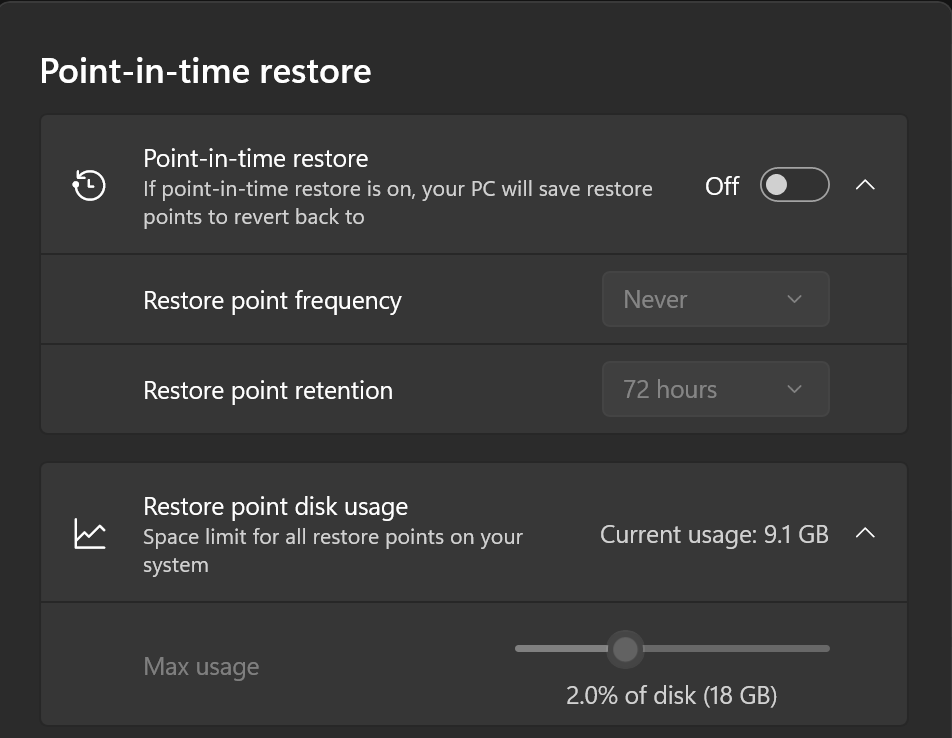The width and height of the screenshot is (952, 738).
Task: Click the slider track left of thumb
Action: pyautogui.click(x=561, y=649)
